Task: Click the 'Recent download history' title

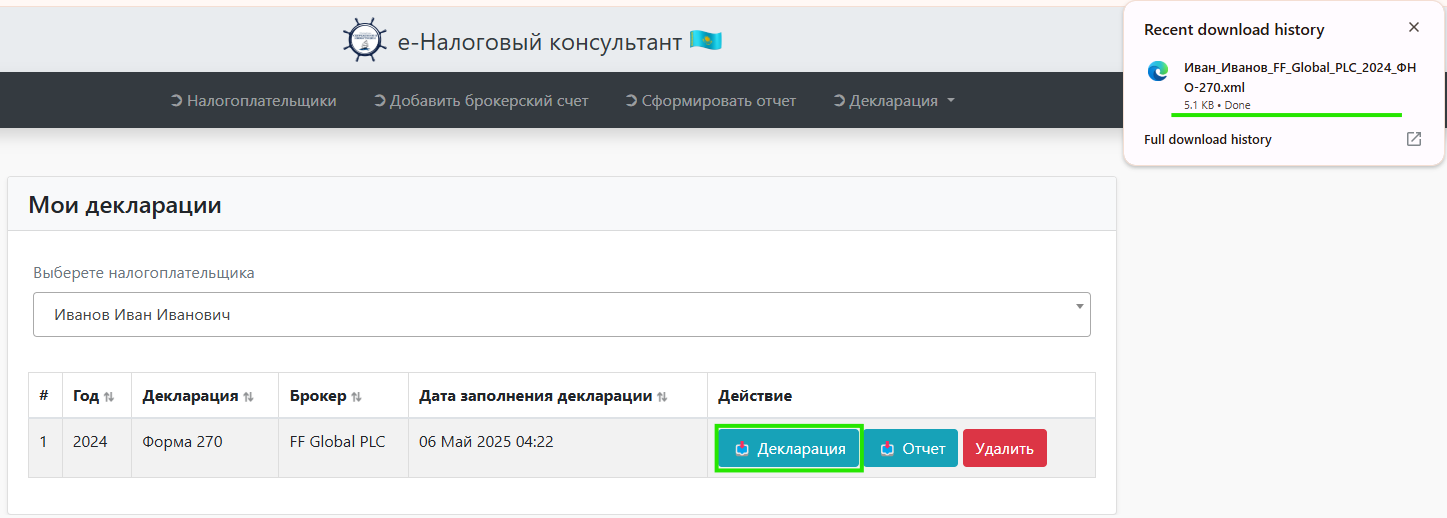Action: pos(1234,30)
